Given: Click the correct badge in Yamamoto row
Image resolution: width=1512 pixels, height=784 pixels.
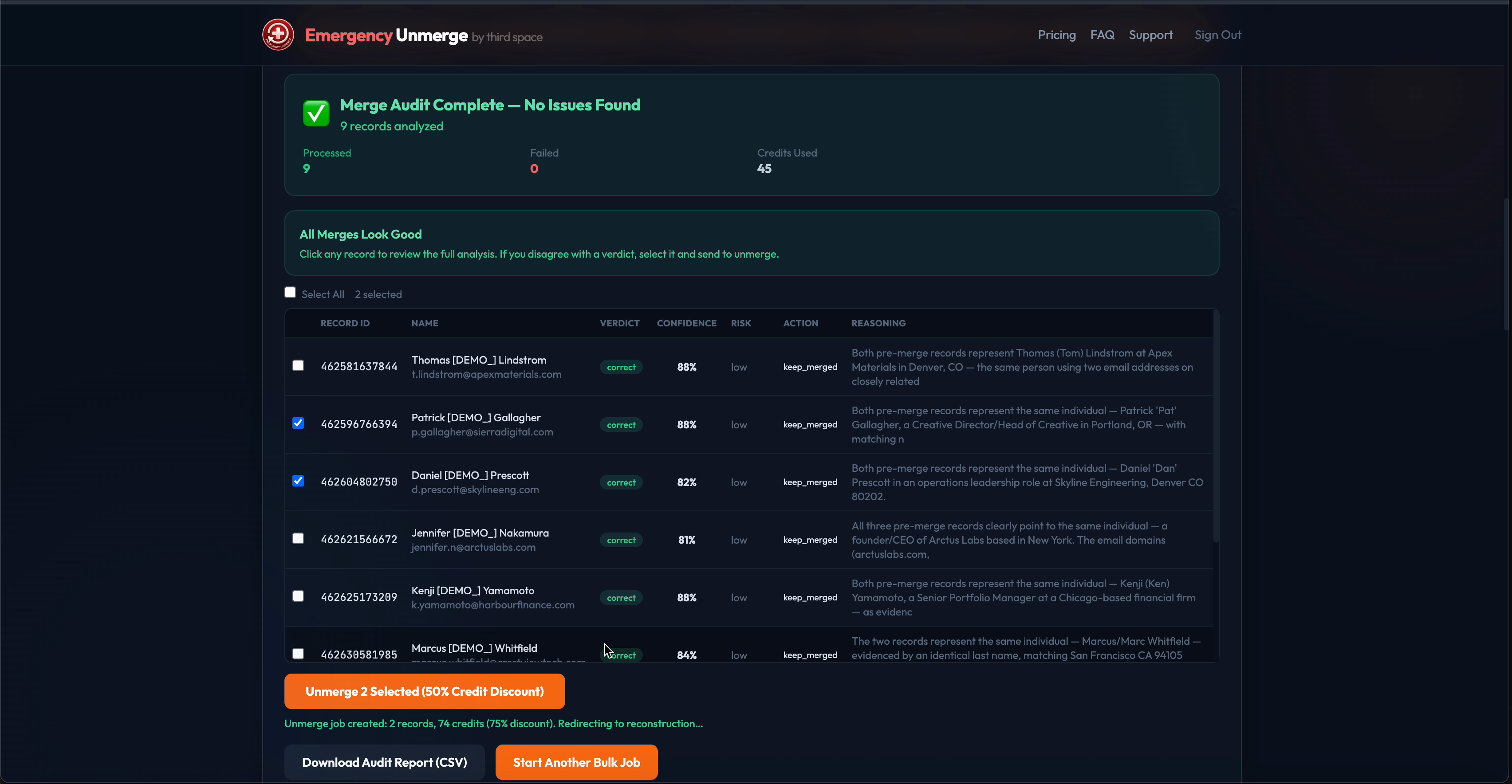Looking at the screenshot, I should pyautogui.click(x=621, y=597).
